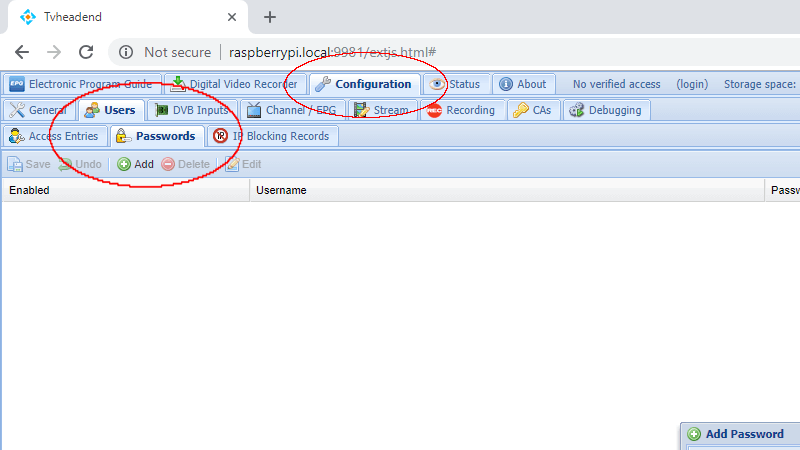Click the green Add button
The image size is (800, 450).
pyautogui.click(x=135, y=164)
